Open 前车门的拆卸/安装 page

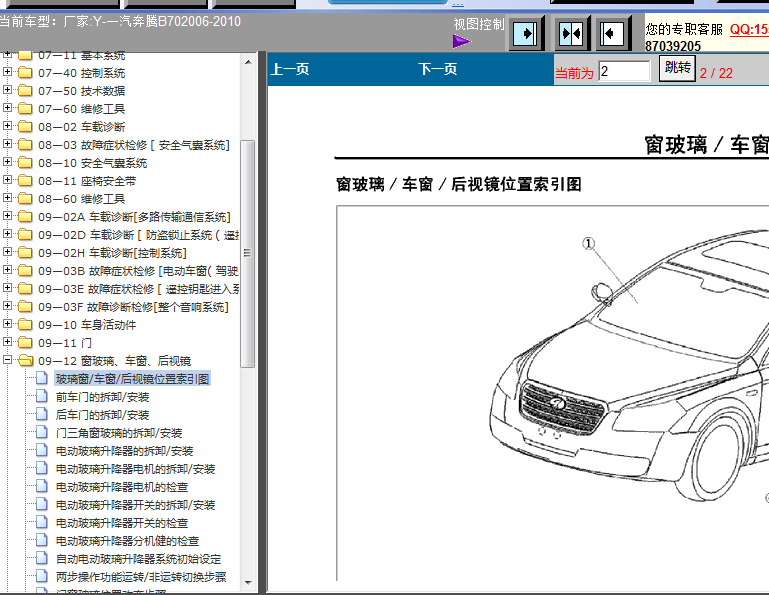click(x=103, y=397)
